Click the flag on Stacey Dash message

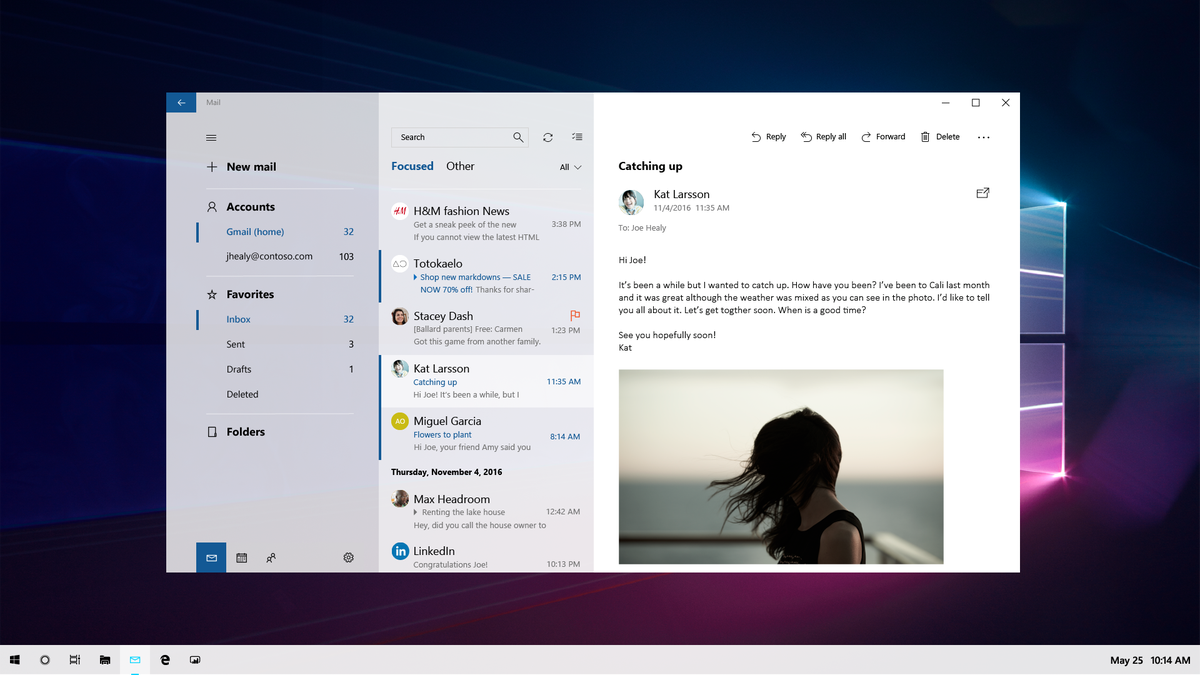(x=575, y=316)
